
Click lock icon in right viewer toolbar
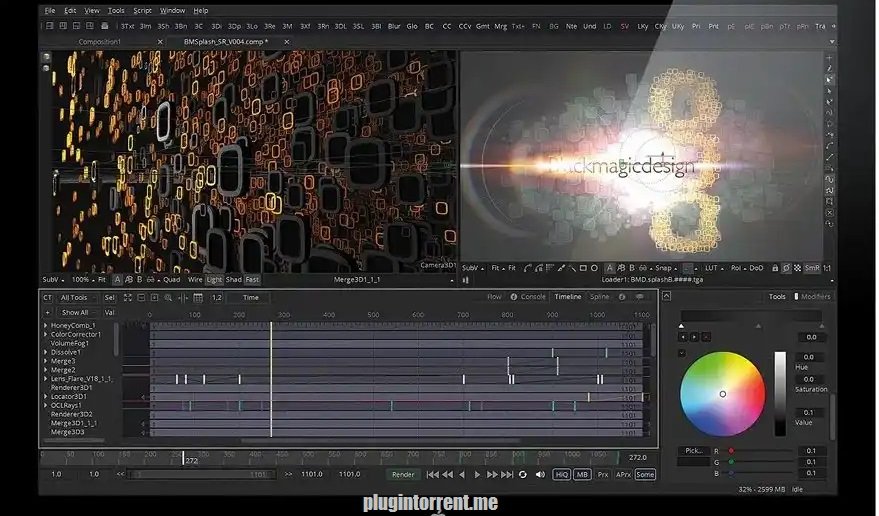(775, 269)
